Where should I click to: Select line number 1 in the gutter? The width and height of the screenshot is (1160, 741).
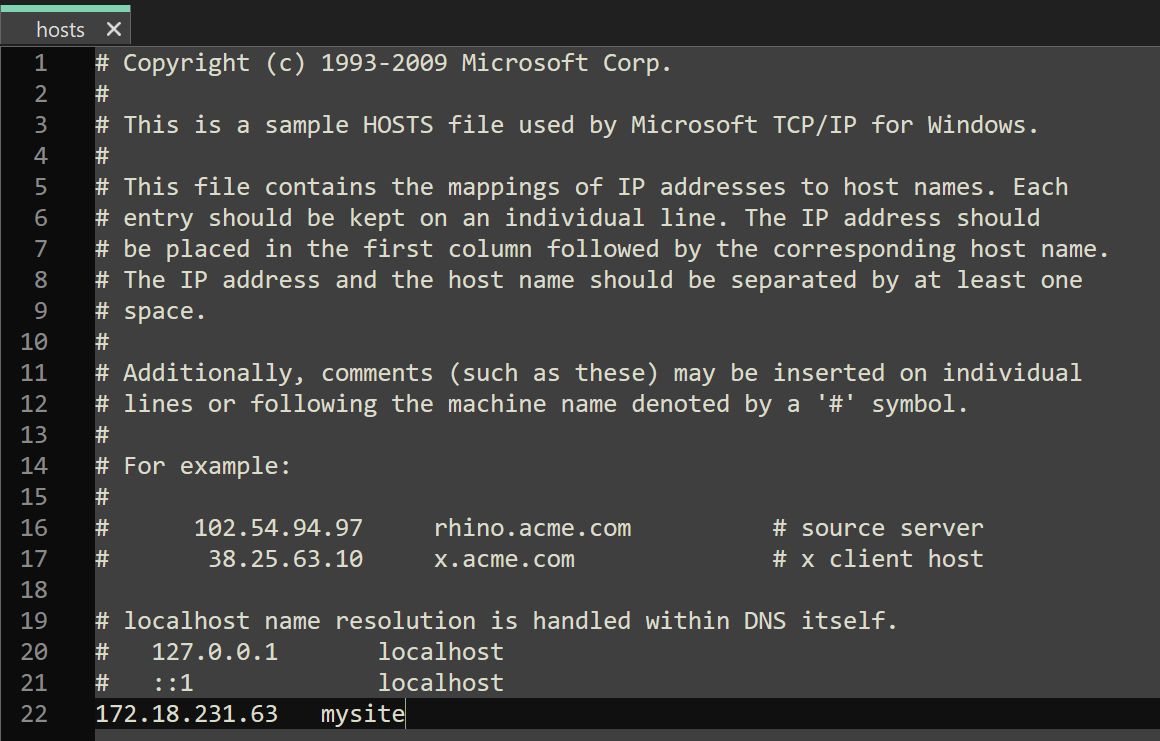coord(40,63)
